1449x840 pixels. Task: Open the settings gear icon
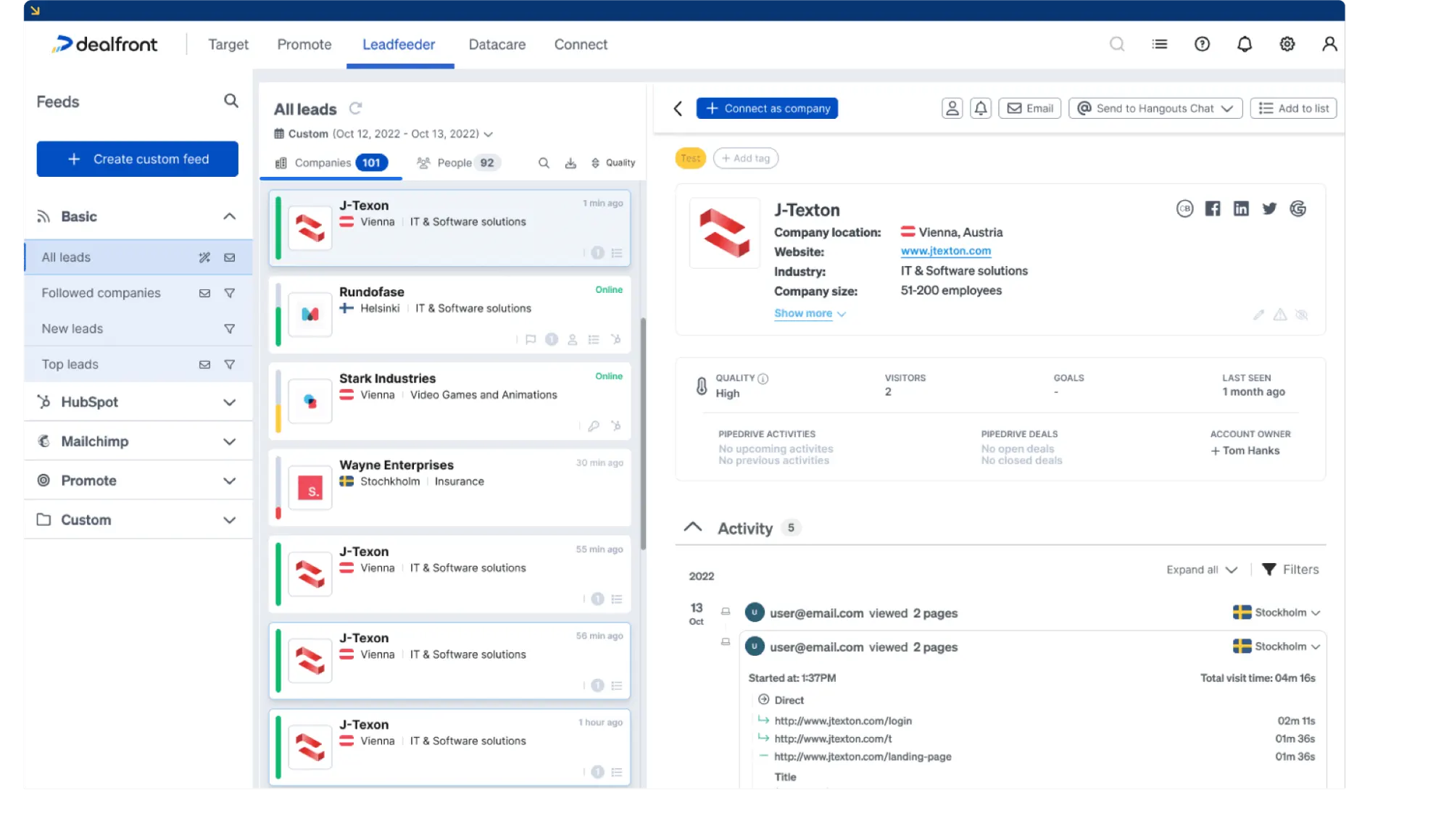[x=1287, y=44]
